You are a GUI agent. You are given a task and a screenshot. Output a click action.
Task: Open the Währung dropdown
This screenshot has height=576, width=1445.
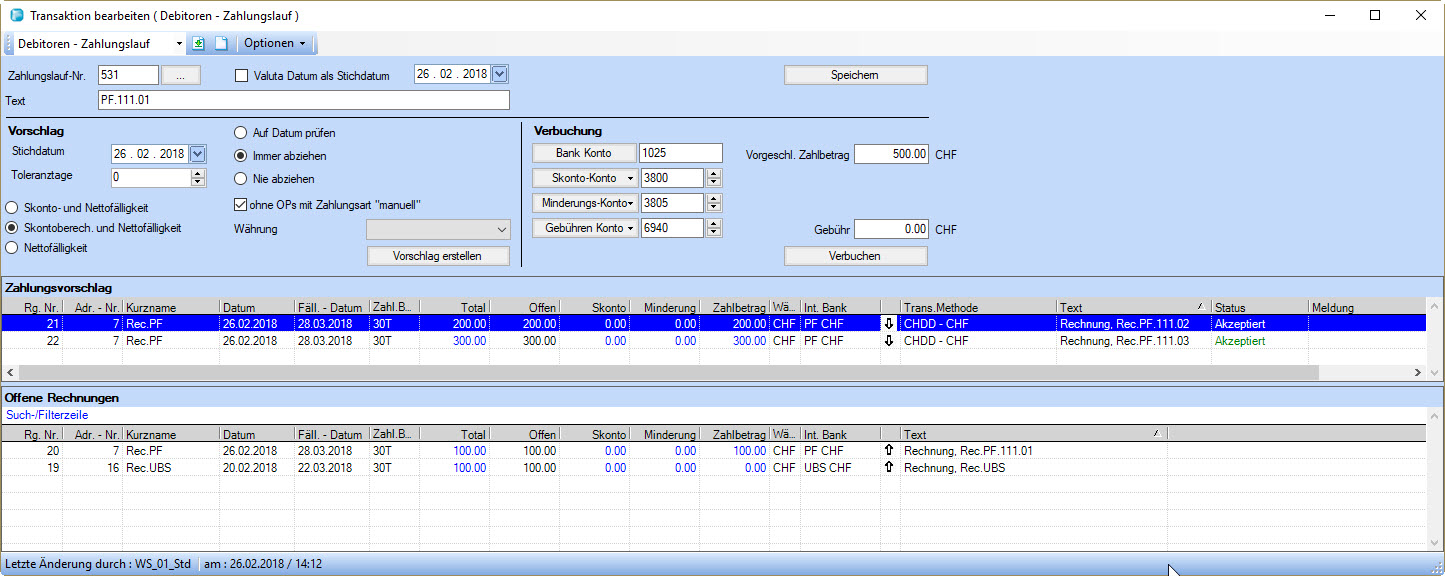[x=503, y=229]
